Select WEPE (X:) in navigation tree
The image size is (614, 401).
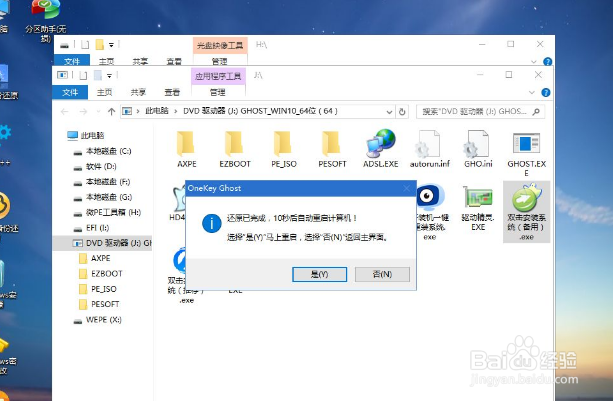(103, 320)
